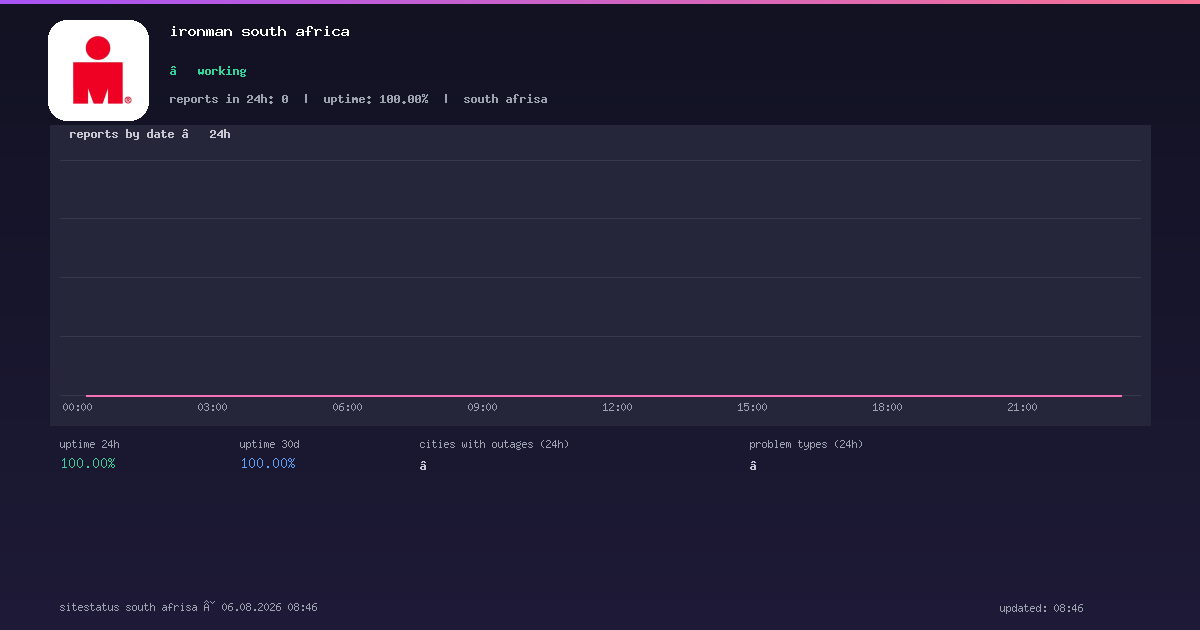Click the 12:00 chart time marker
This screenshot has height=630, width=1200.
(617, 407)
